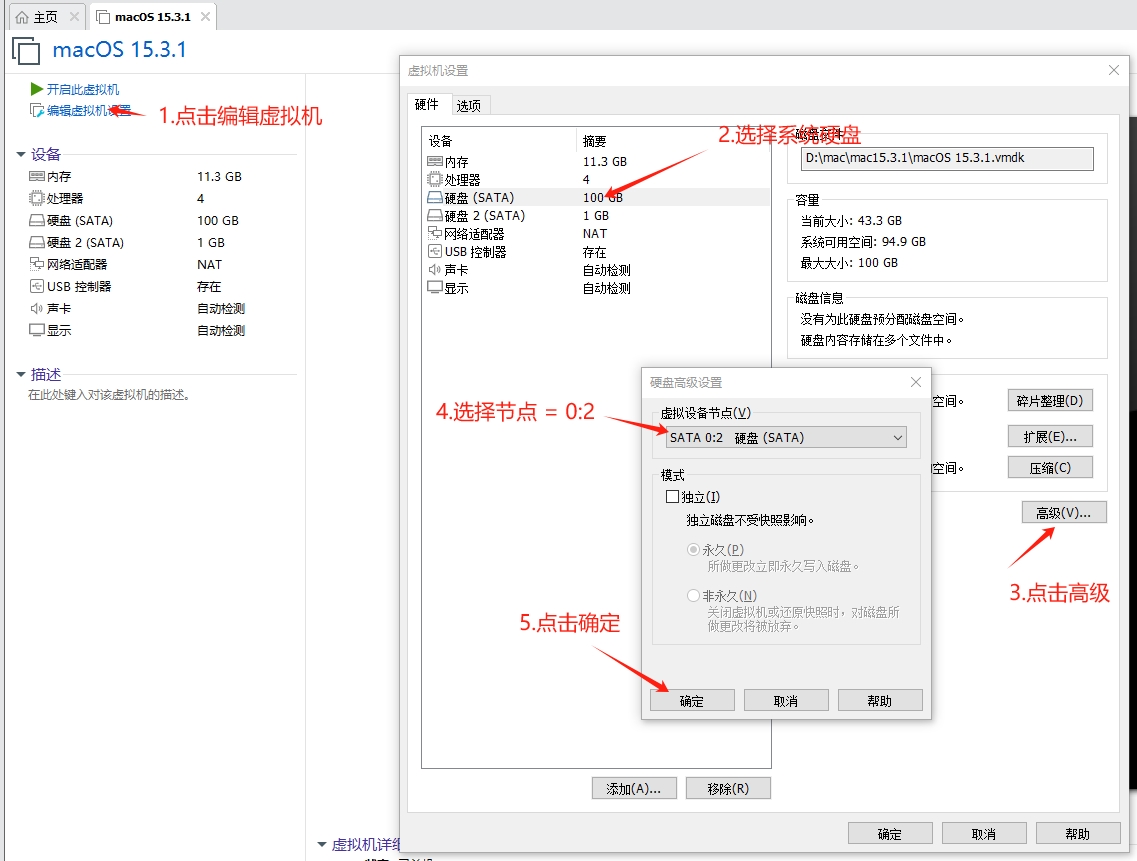Click the 开启此虚拟机 link

click(x=83, y=89)
